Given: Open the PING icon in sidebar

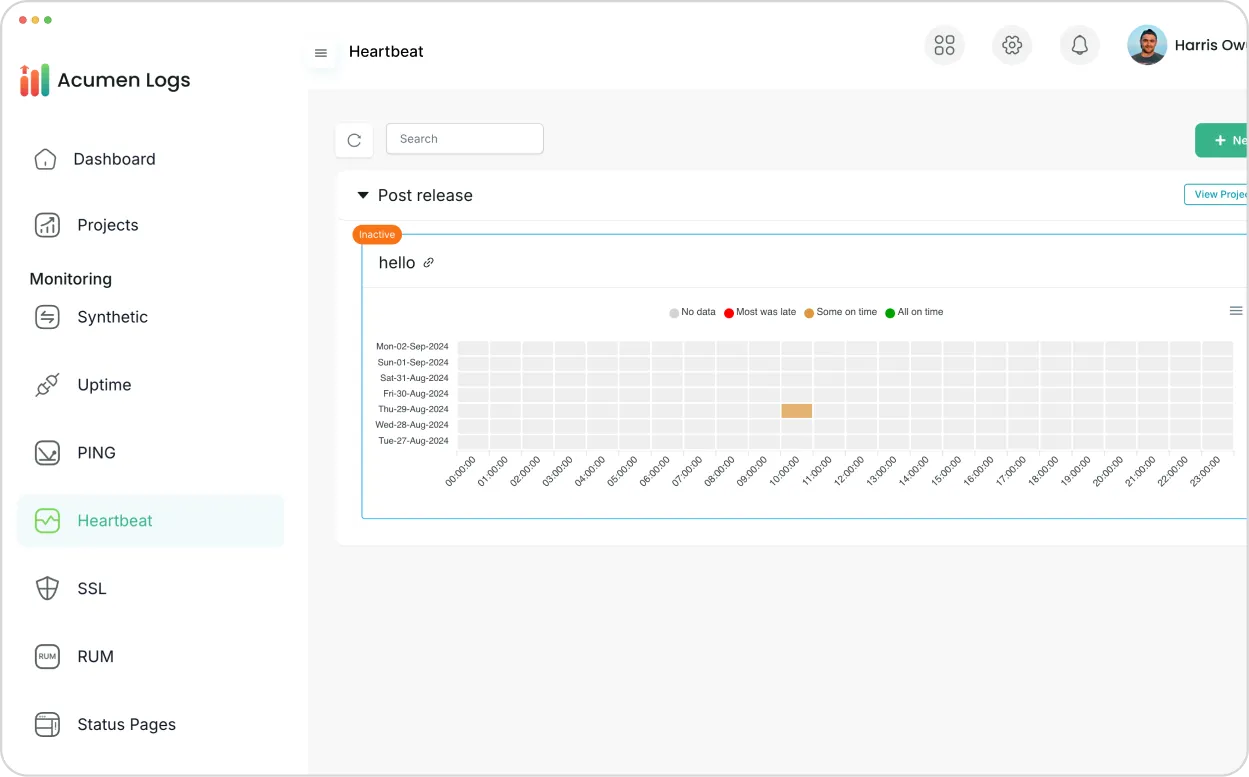Looking at the screenshot, I should [47, 453].
